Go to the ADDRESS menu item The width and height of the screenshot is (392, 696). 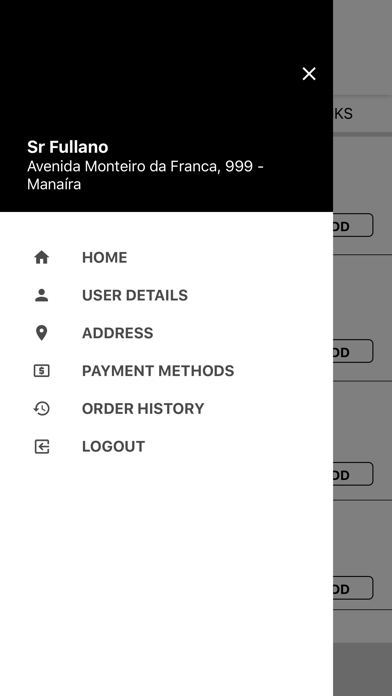[x=118, y=333]
